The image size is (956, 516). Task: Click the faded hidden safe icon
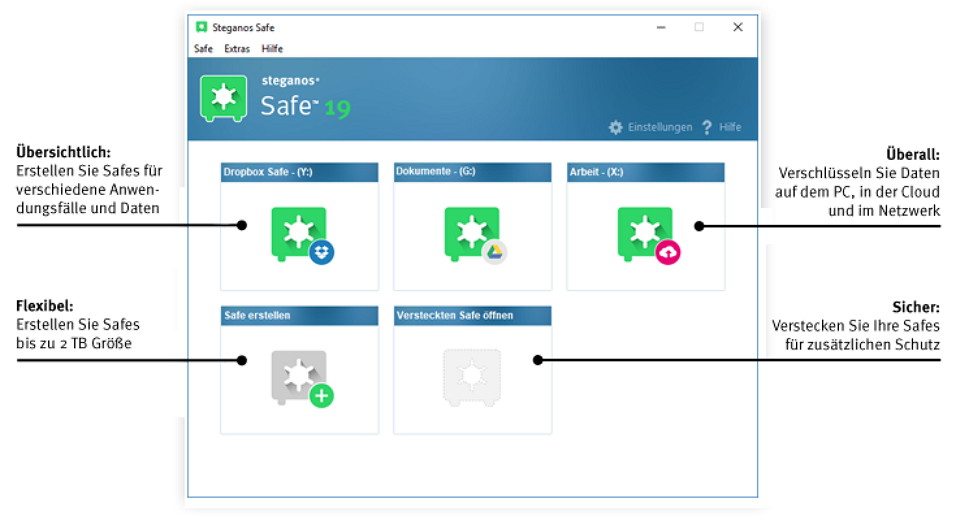[472, 377]
